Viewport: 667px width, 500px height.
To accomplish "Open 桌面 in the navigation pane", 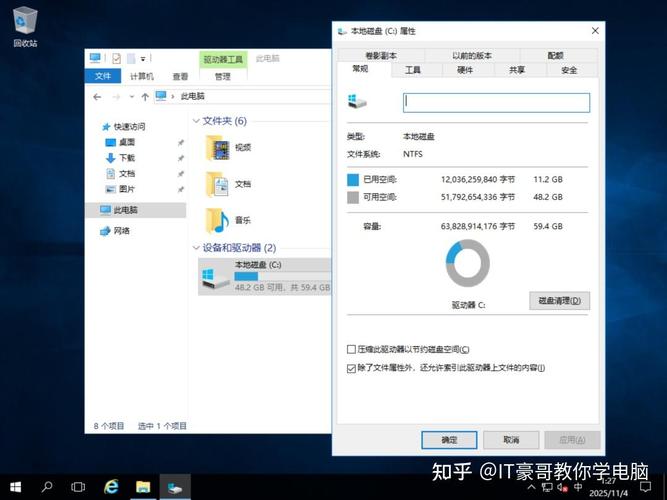I will pyautogui.click(x=127, y=142).
